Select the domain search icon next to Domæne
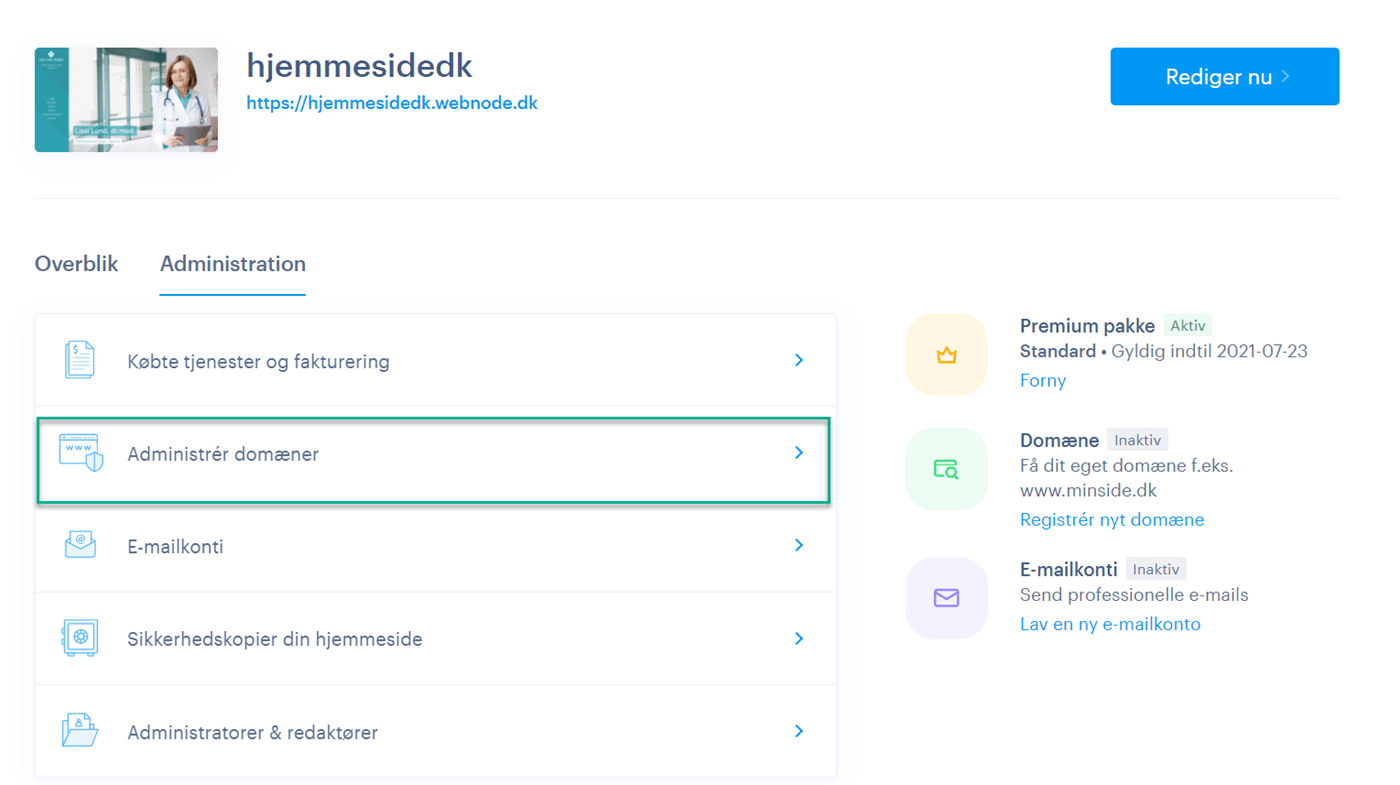This screenshot has height=785, width=1400. point(946,468)
